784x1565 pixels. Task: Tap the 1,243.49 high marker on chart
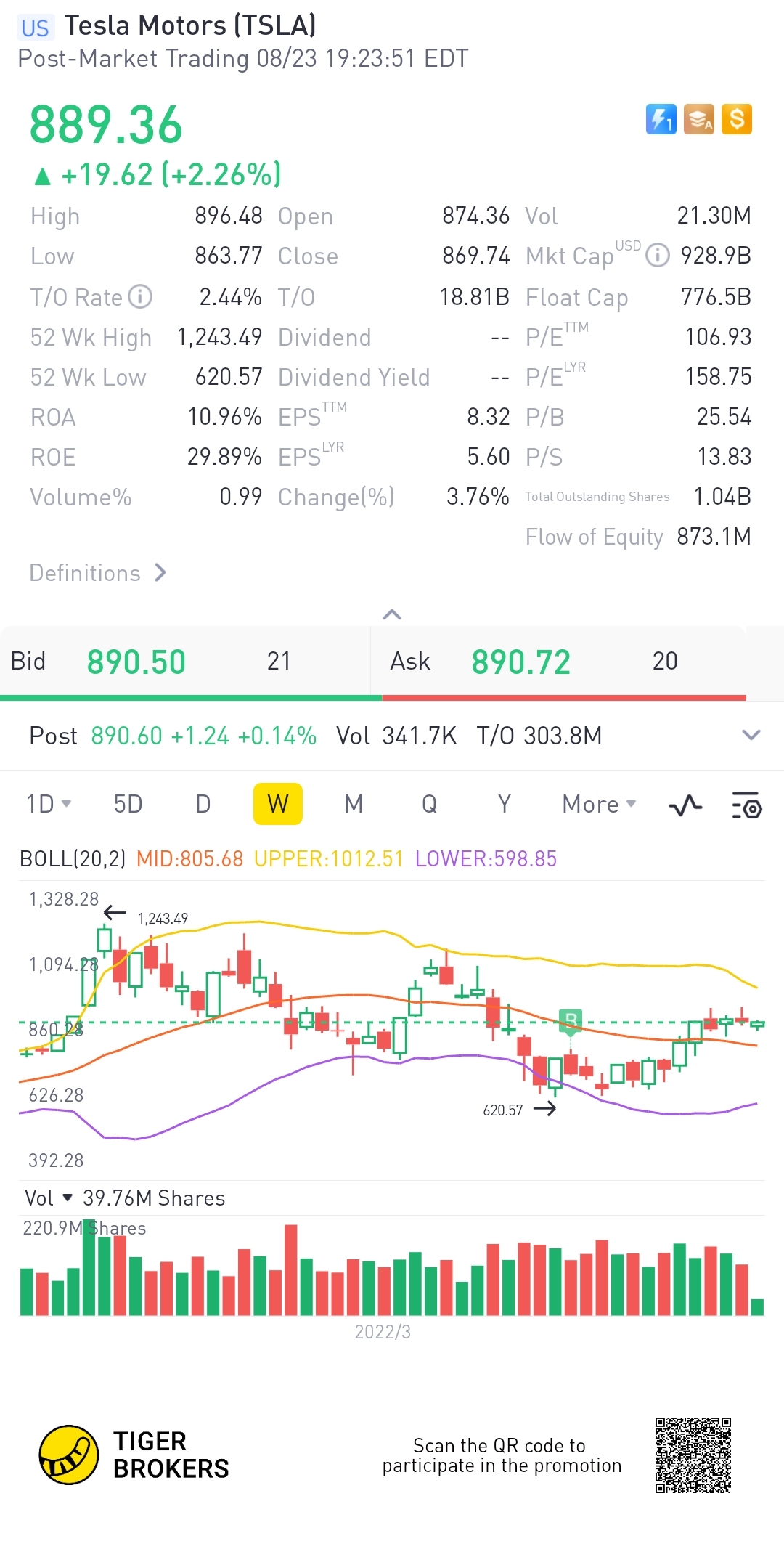(163, 919)
